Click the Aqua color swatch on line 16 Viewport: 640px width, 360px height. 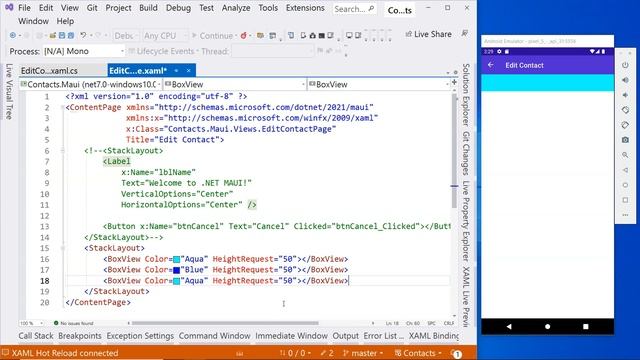point(176,260)
